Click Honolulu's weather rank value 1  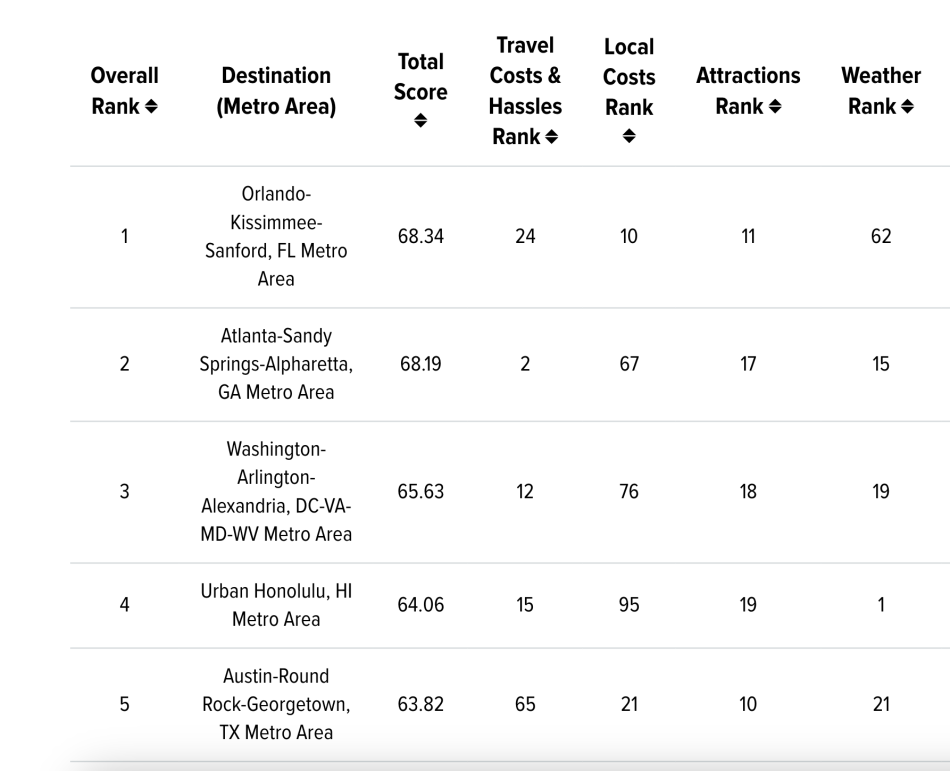point(881,605)
